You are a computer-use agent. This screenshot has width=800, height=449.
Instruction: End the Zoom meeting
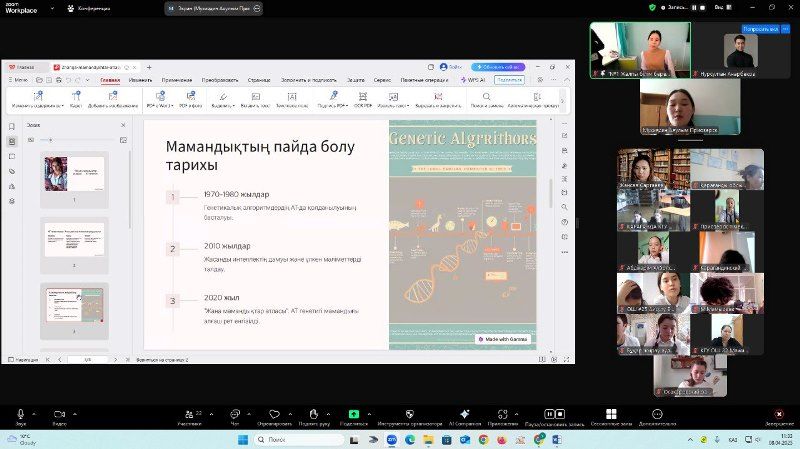coord(779,413)
